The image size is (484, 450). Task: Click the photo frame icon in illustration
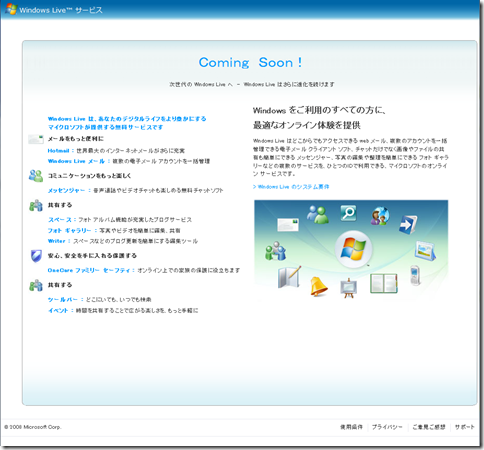point(425,251)
